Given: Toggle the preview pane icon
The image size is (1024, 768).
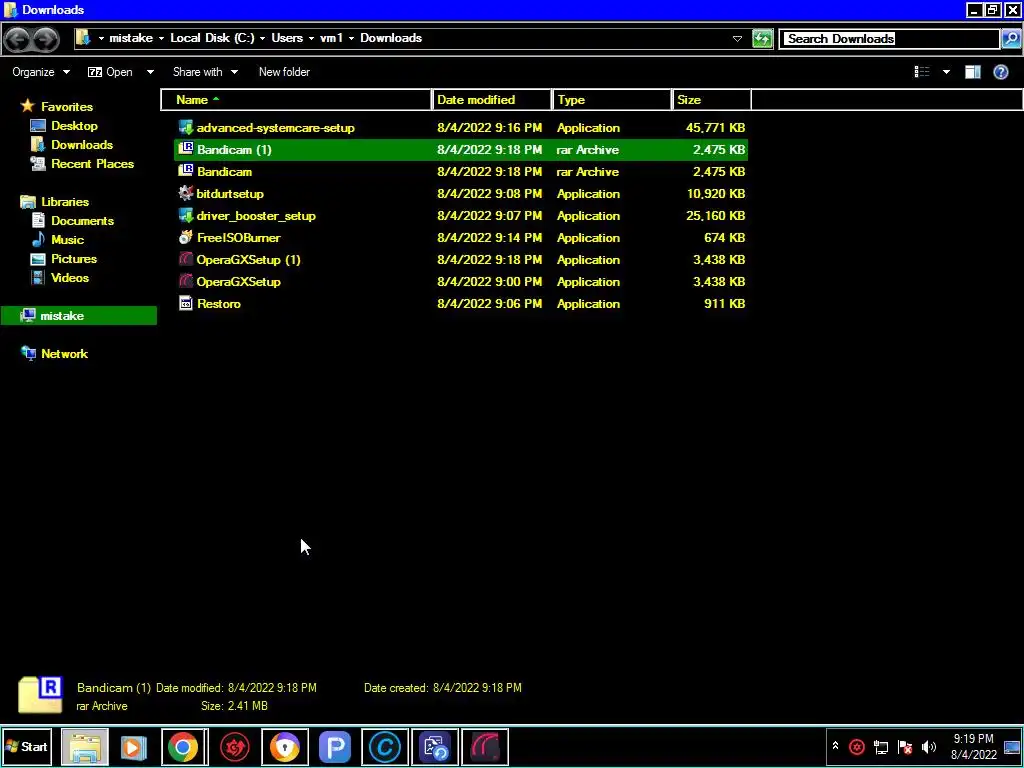Looking at the screenshot, I should coord(972,72).
